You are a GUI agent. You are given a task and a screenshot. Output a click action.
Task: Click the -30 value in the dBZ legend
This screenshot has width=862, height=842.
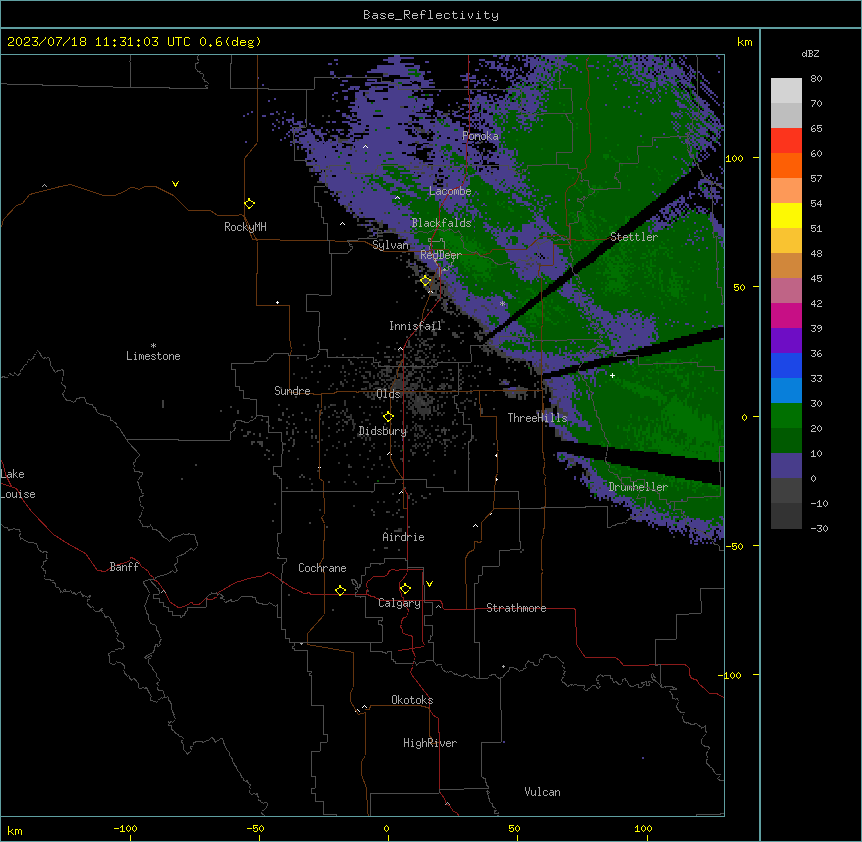[x=819, y=529]
